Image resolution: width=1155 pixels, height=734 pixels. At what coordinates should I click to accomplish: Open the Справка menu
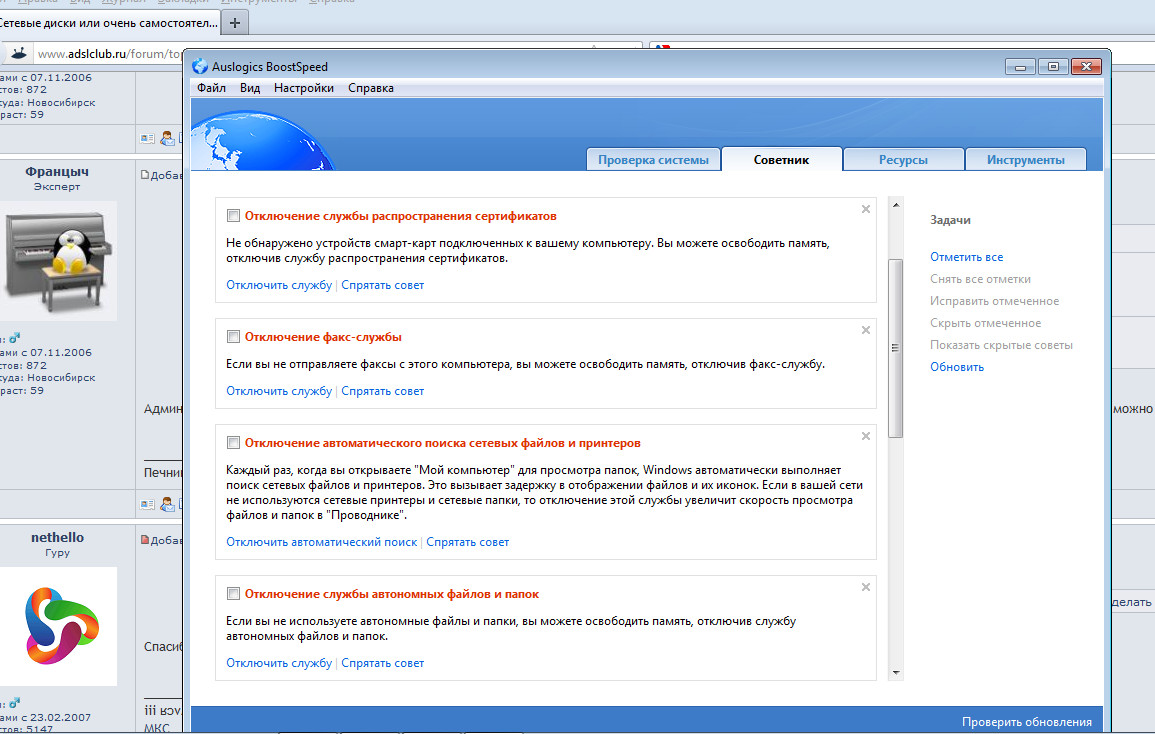click(x=371, y=88)
